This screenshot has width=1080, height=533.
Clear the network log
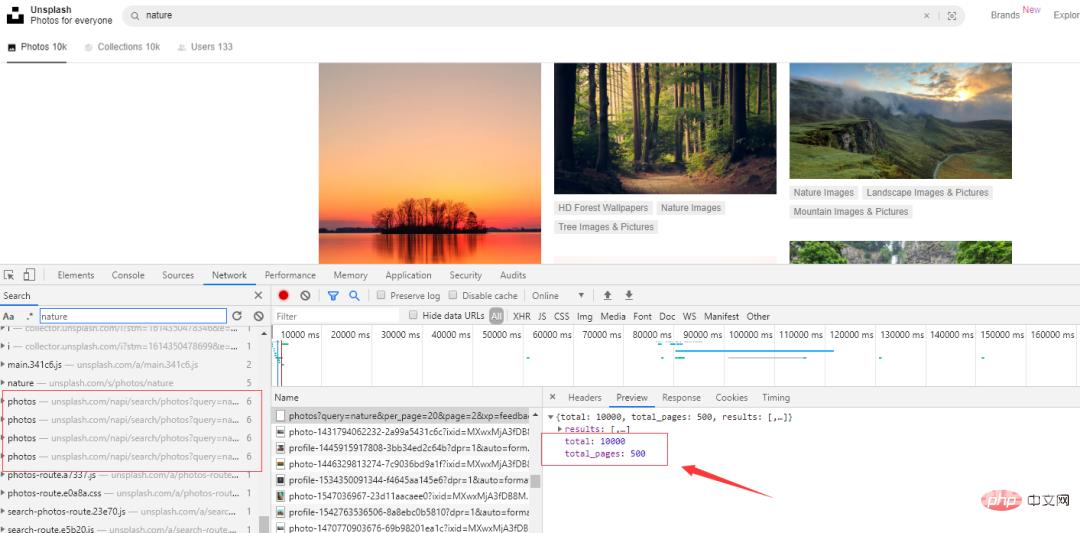click(x=305, y=296)
